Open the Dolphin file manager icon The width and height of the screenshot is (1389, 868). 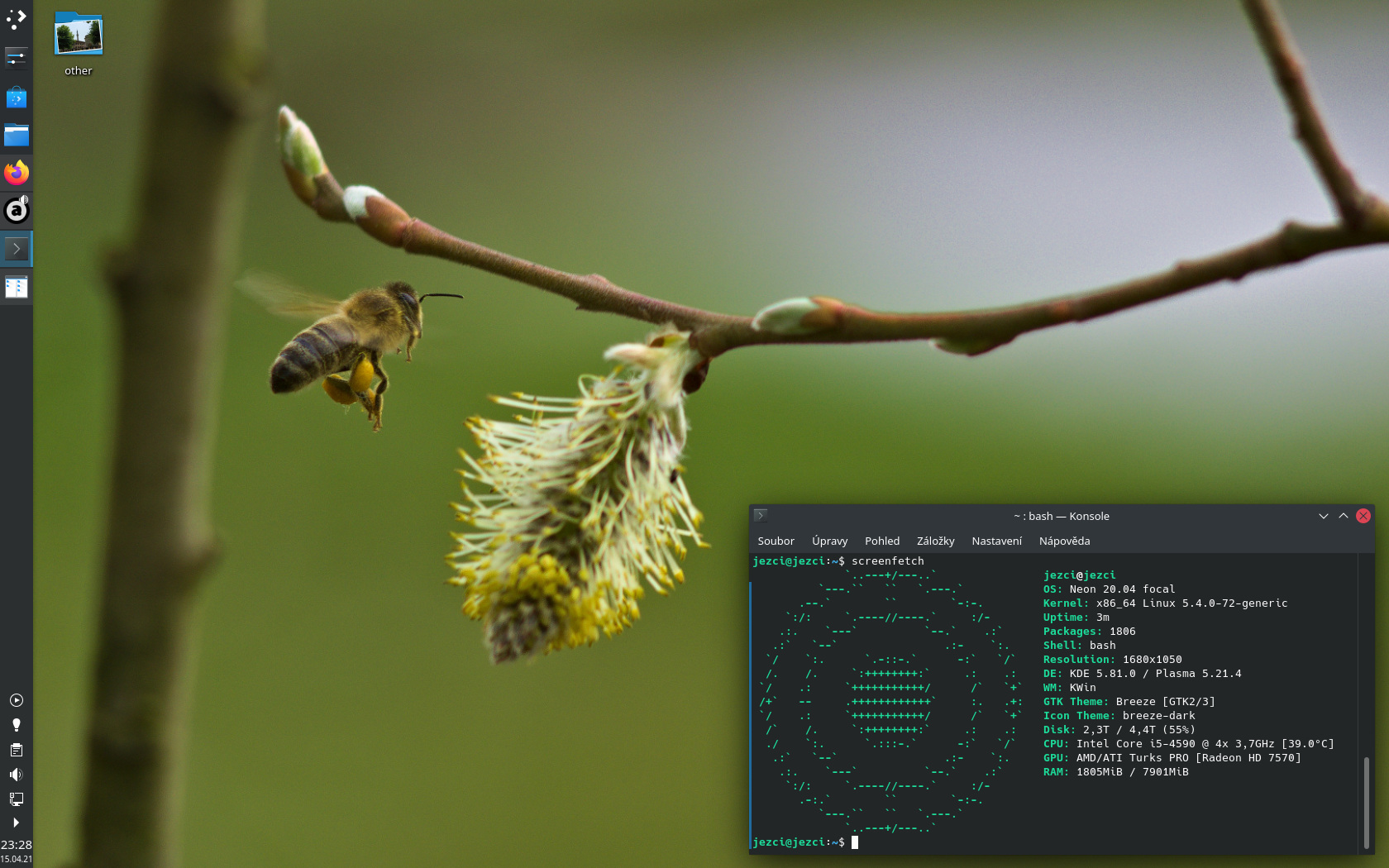pyautogui.click(x=17, y=135)
